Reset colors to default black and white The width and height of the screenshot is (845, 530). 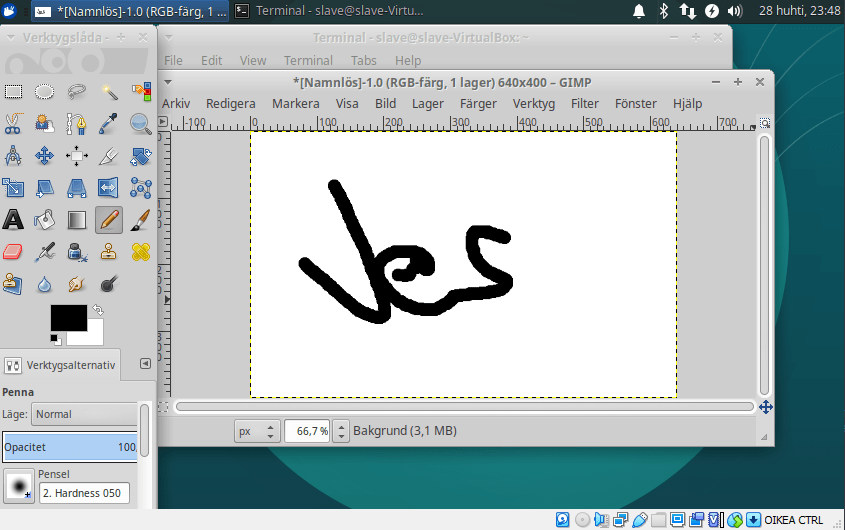[56, 340]
